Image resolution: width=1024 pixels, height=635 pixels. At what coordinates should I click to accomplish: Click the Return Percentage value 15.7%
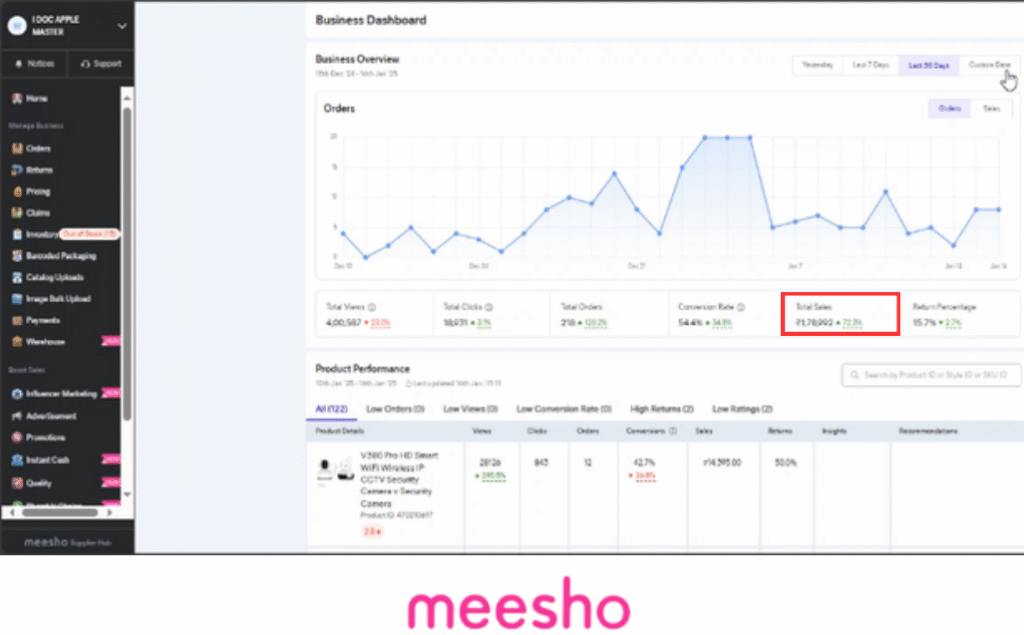[x=924, y=323]
